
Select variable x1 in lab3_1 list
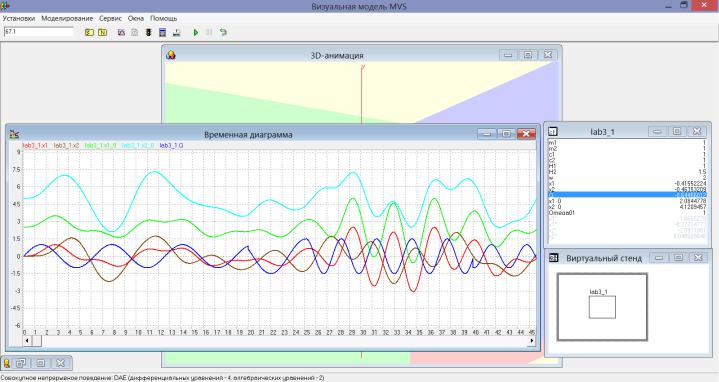627,183
